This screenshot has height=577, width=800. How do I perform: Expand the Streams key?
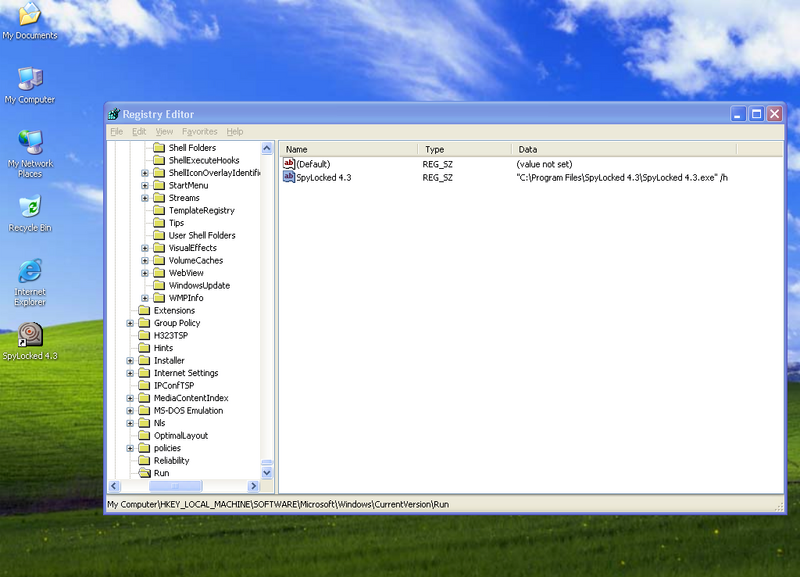click(145, 198)
